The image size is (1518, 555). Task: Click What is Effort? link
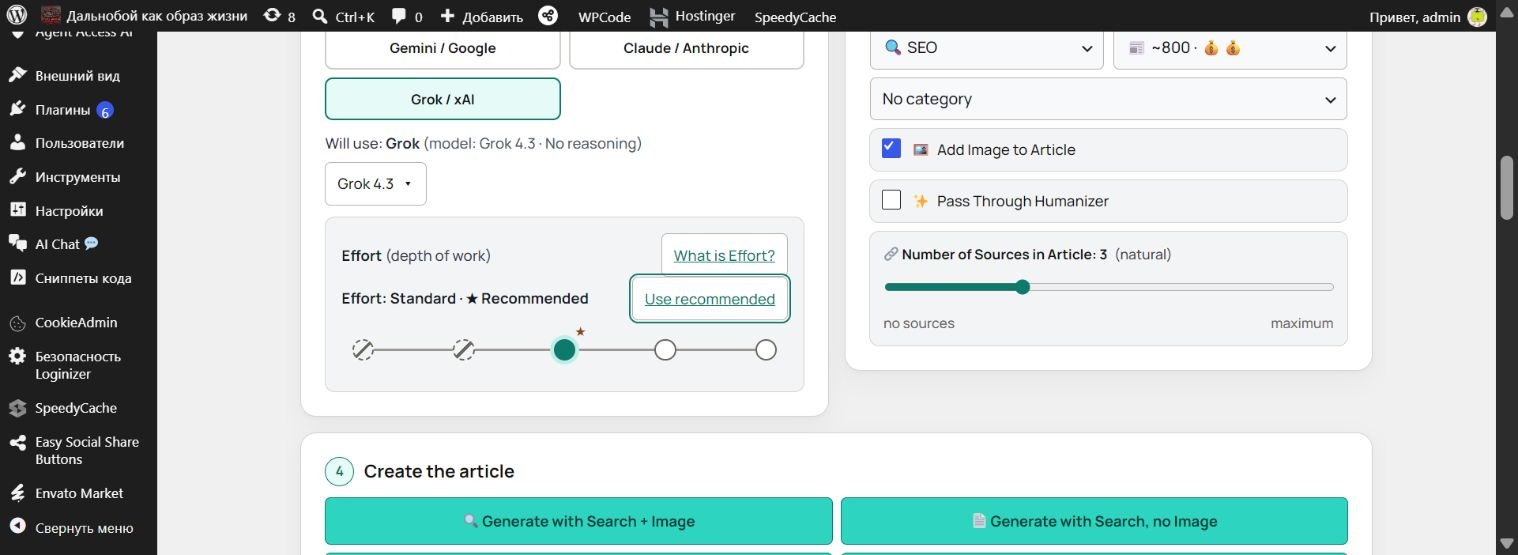(x=724, y=255)
